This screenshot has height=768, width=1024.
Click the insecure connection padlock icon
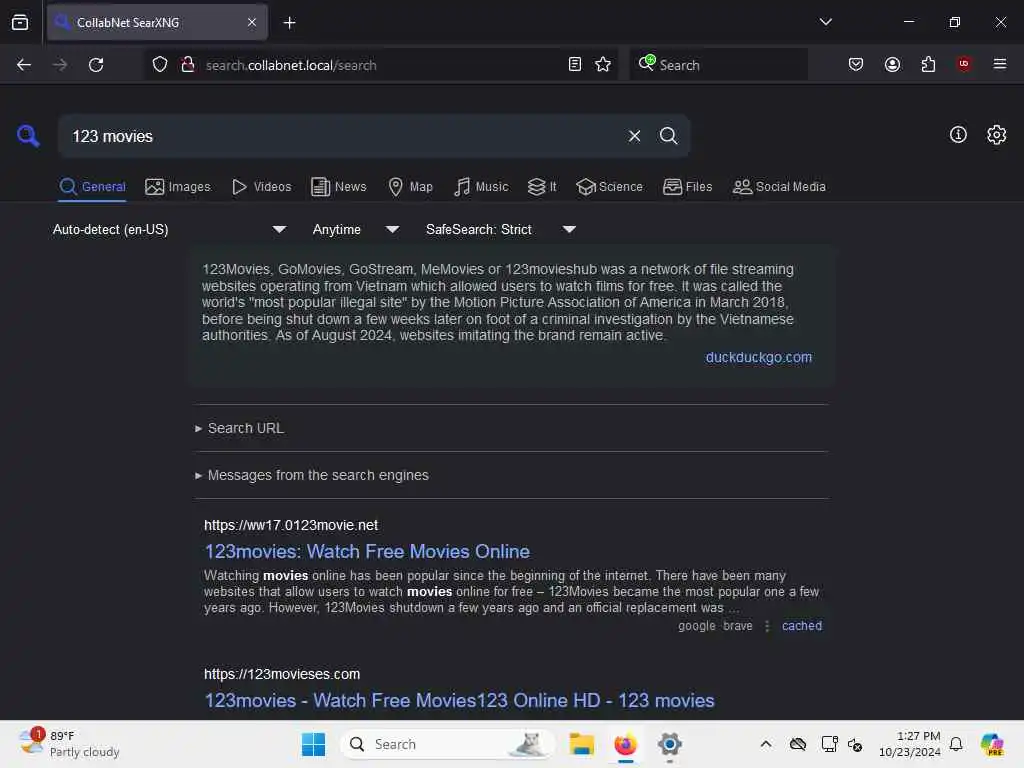tap(188, 65)
